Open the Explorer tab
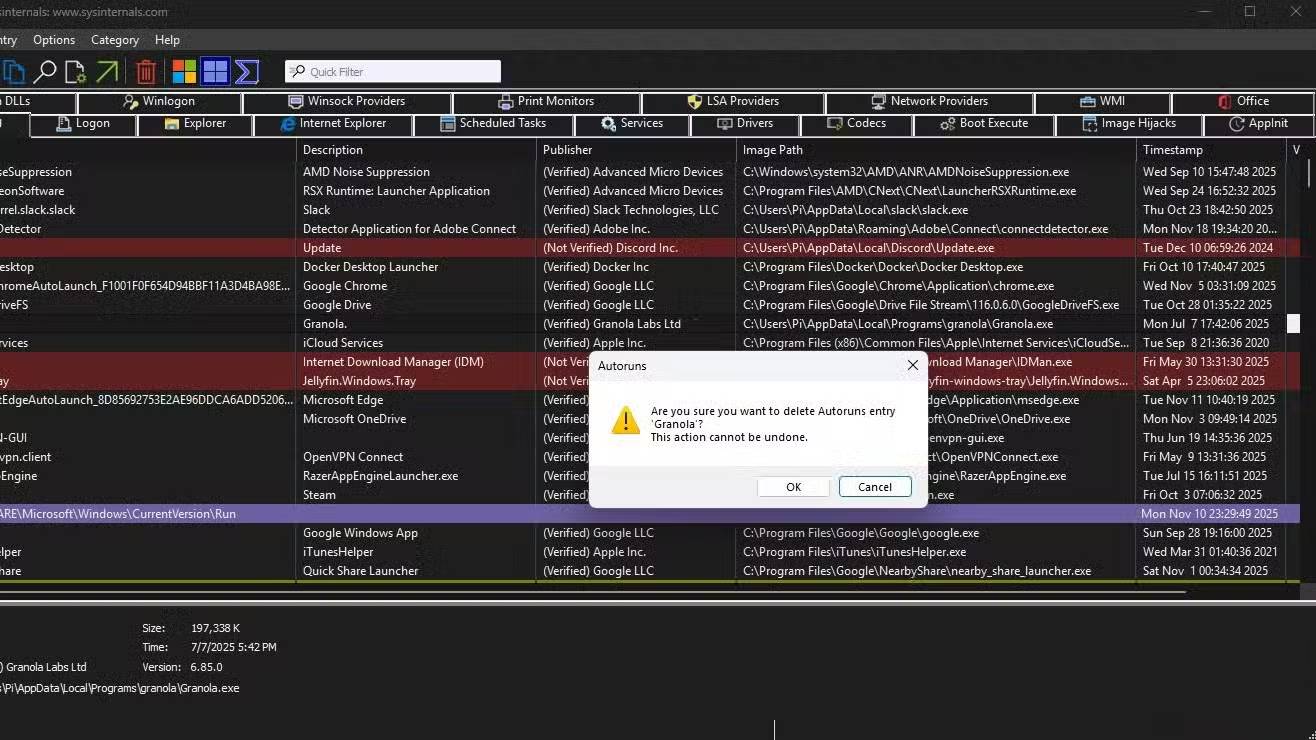Viewport: 1316px width, 740px height. point(195,123)
